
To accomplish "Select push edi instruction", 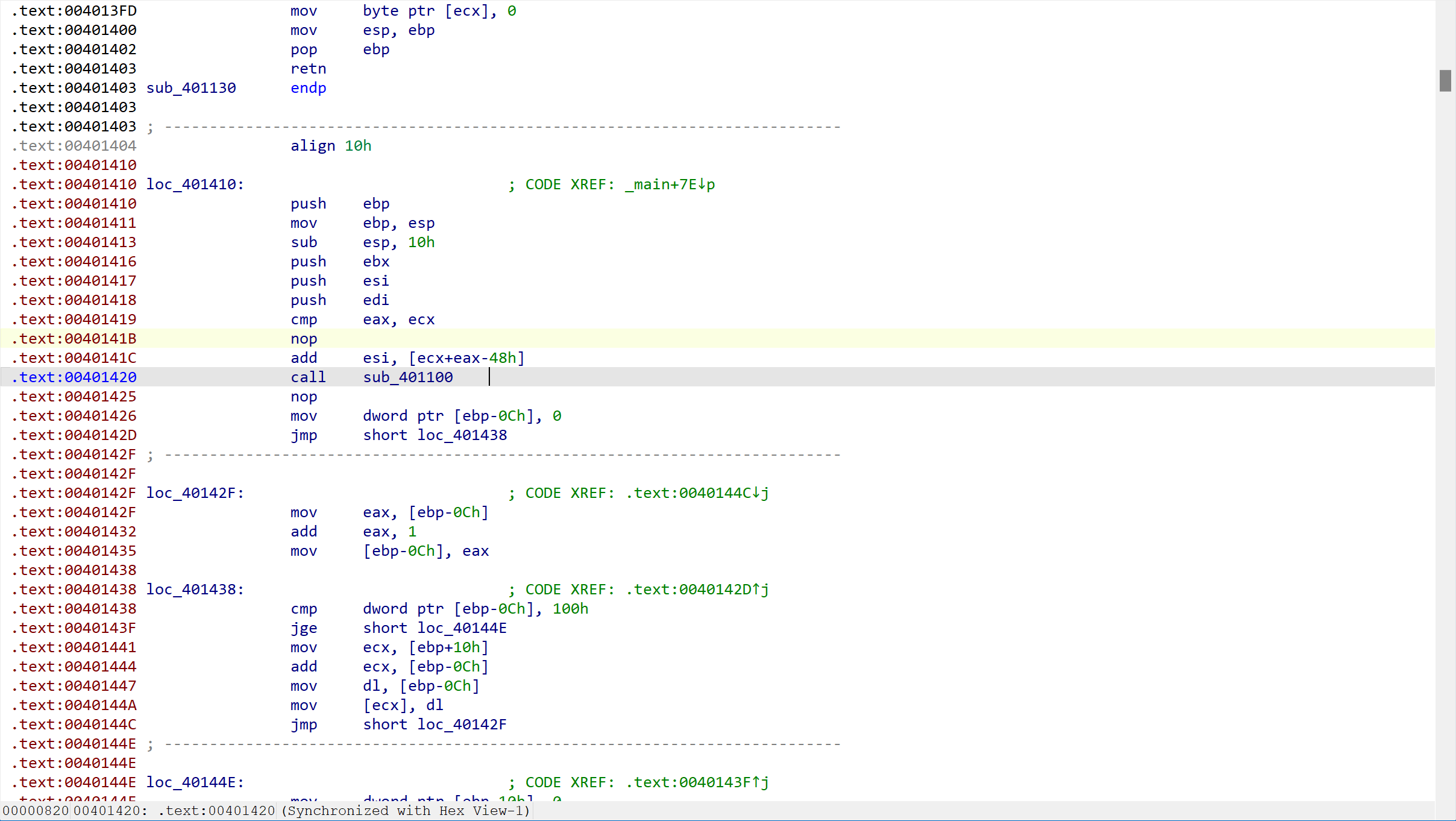I will coord(340,300).
